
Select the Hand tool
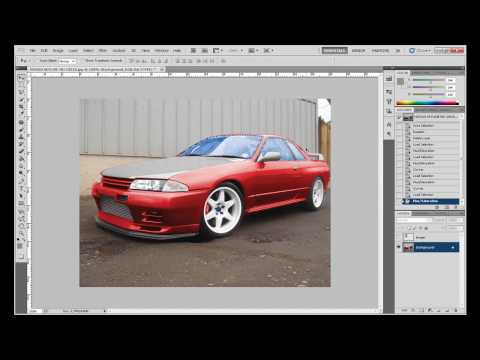click(22, 227)
